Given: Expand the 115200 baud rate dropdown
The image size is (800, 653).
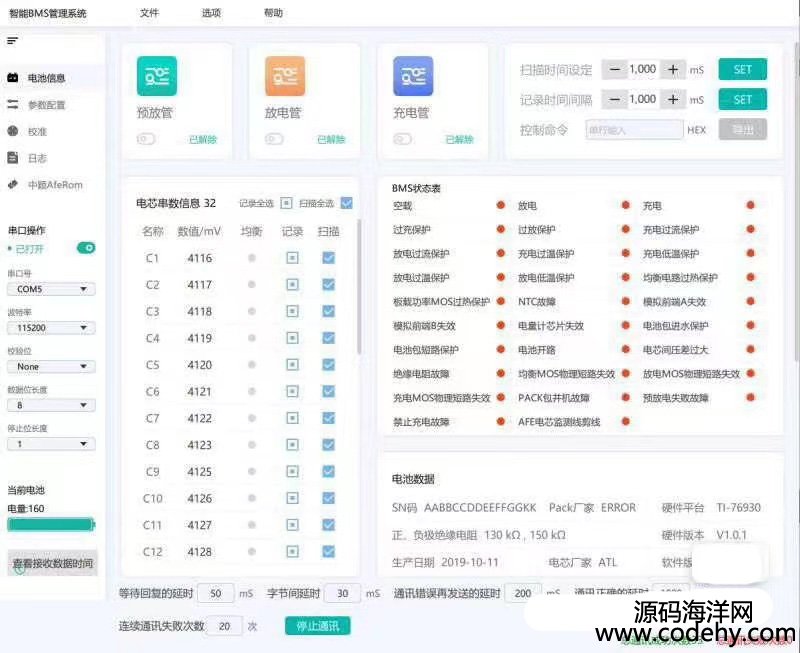Looking at the screenshot, I should (51, 327).
